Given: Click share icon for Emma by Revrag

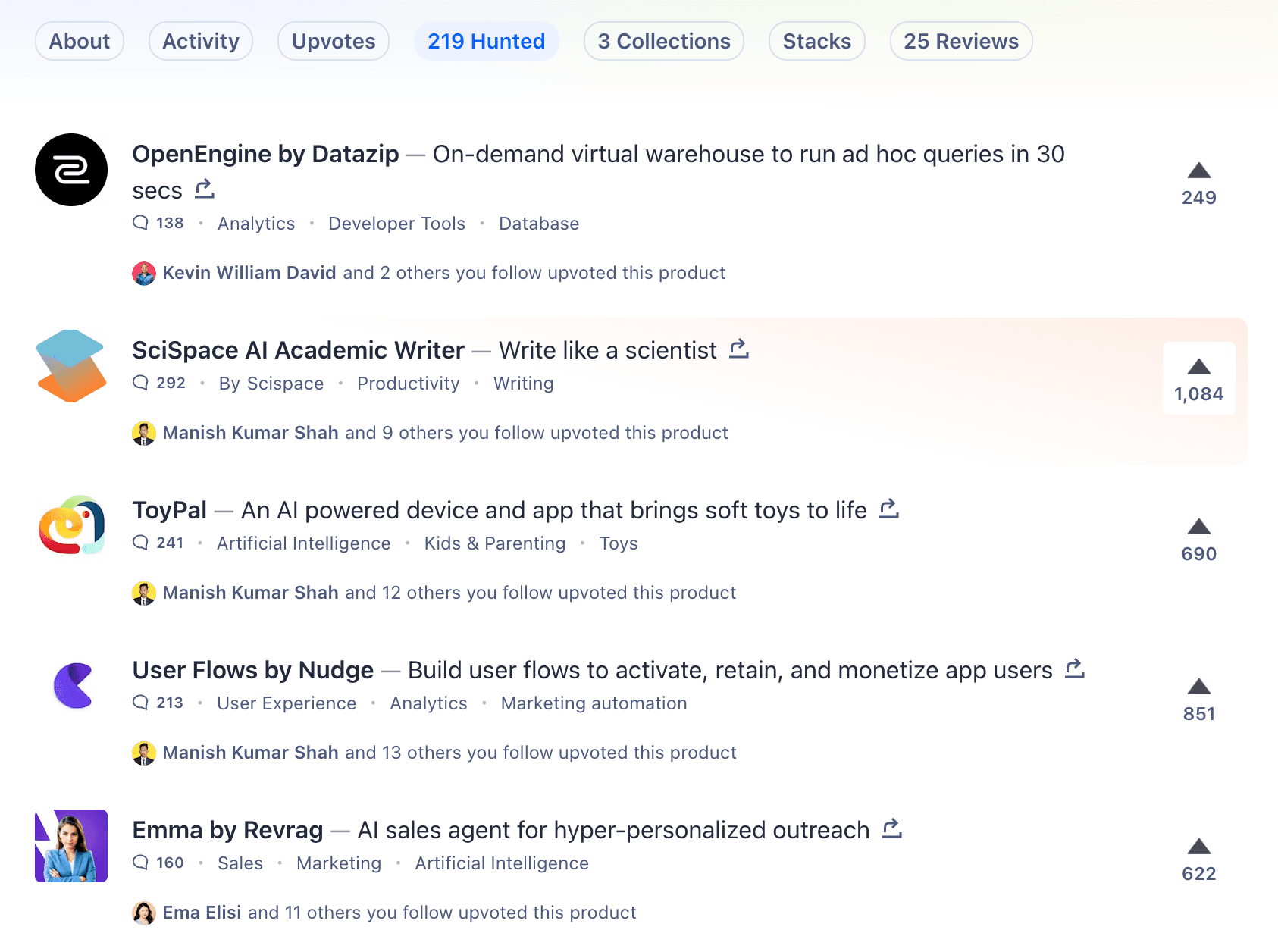Looking at the screenshot, I should coord(892,828).
